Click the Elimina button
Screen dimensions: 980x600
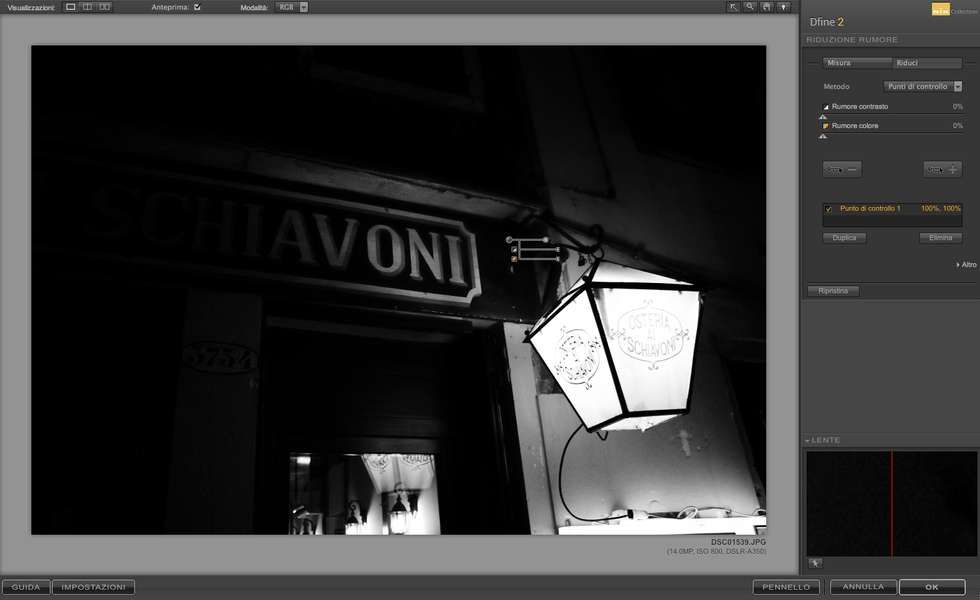coord(940,238)
